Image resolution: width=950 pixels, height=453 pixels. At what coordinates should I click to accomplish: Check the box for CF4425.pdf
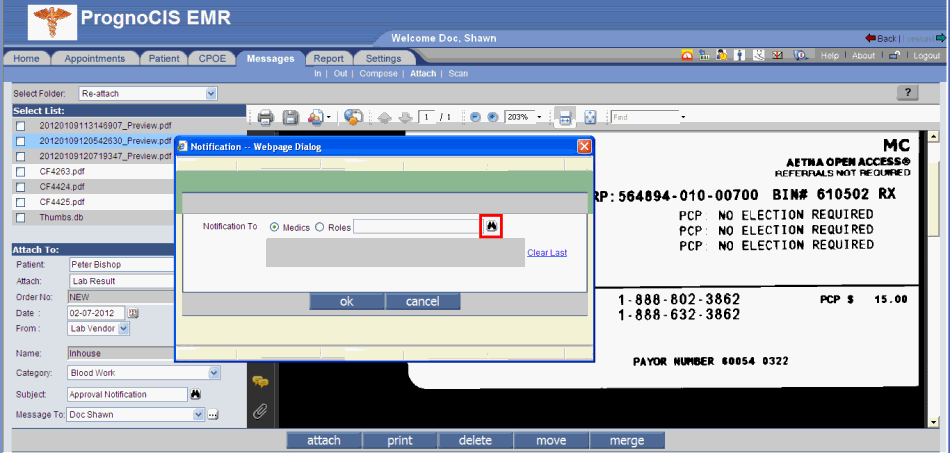[x=21, y=202]
